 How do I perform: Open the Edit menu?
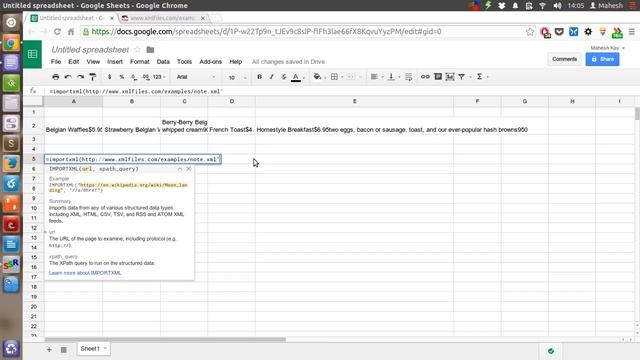click(73, 62)
